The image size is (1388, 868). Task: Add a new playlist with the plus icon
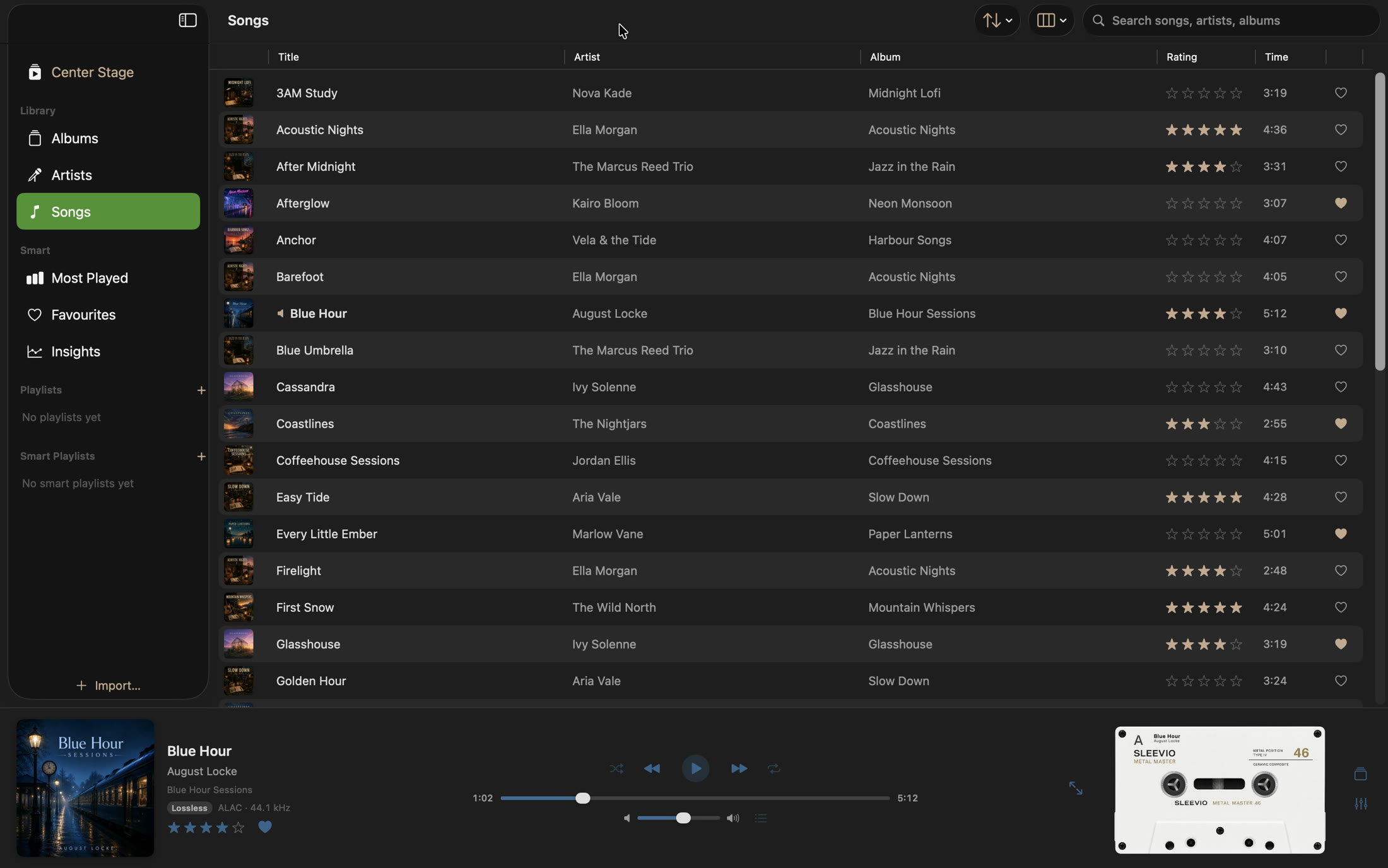(x=201, y=390)
